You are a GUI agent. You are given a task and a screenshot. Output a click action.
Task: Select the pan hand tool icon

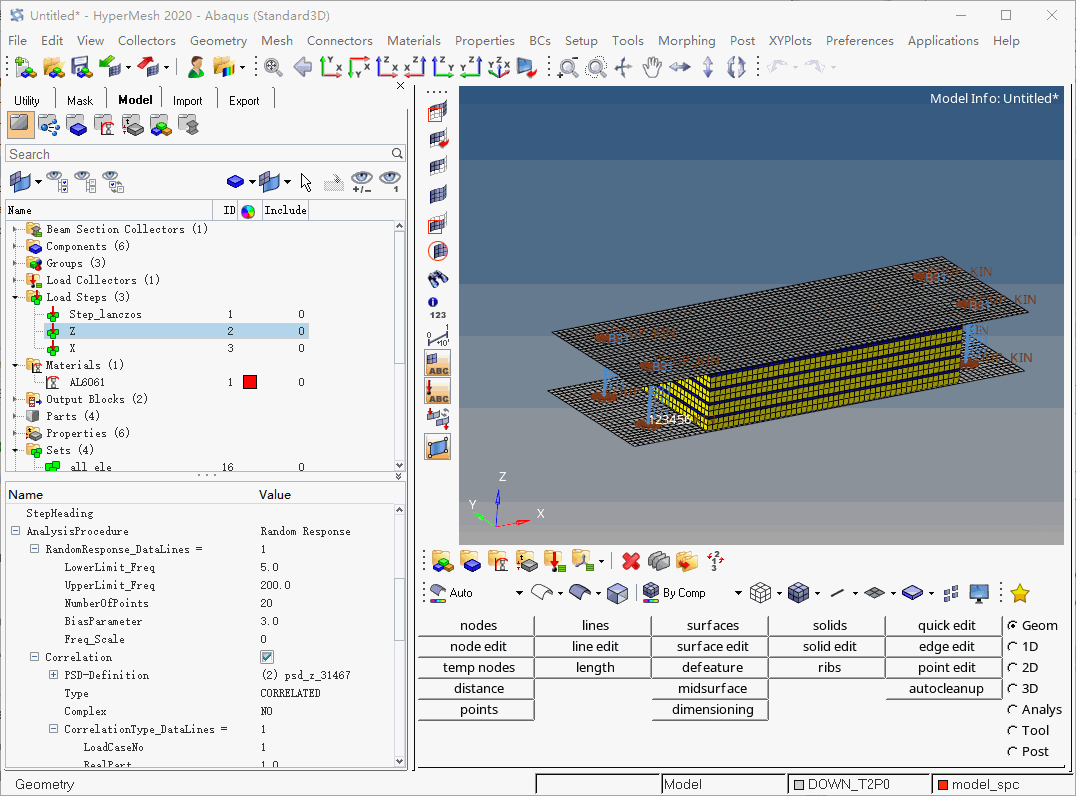pyautogui.click(x=652, y=67)
